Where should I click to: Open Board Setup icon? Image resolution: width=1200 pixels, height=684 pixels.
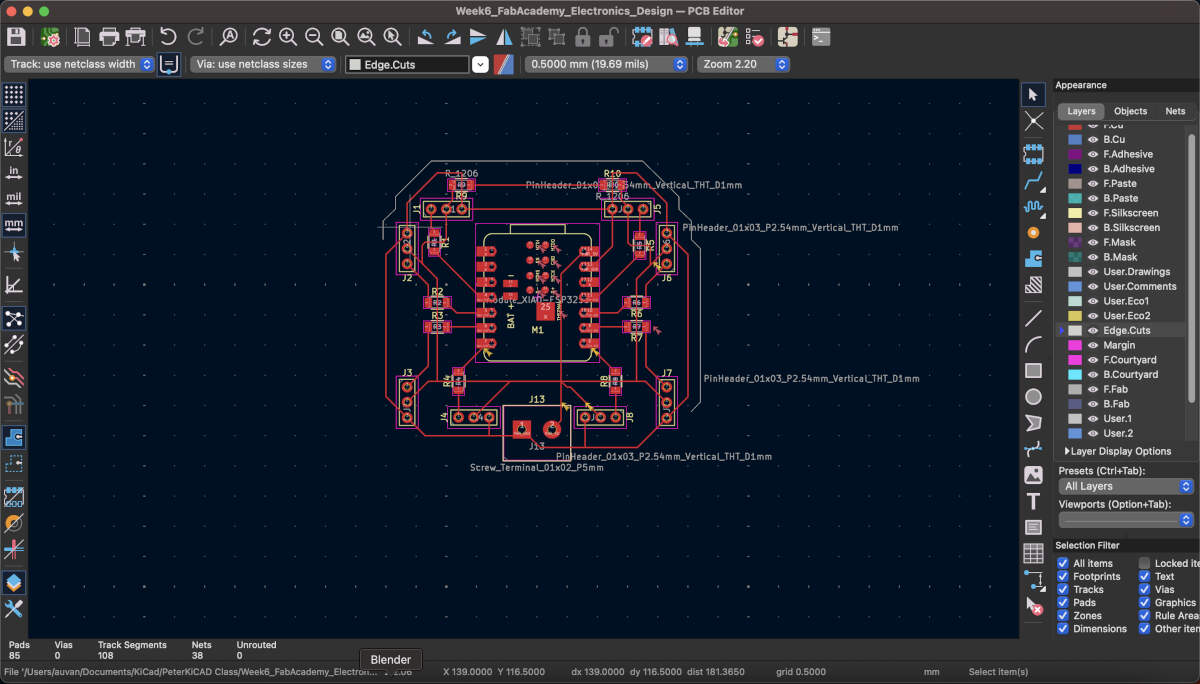tap(49, 37)
